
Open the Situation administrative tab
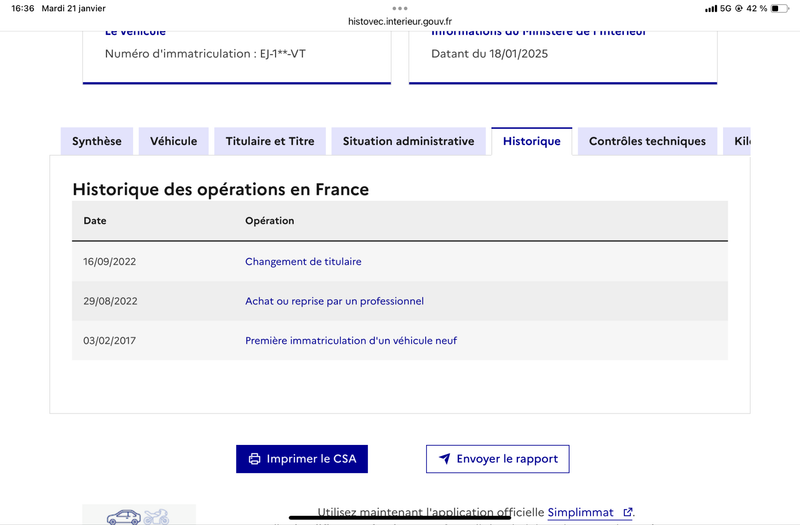(408, 141)
